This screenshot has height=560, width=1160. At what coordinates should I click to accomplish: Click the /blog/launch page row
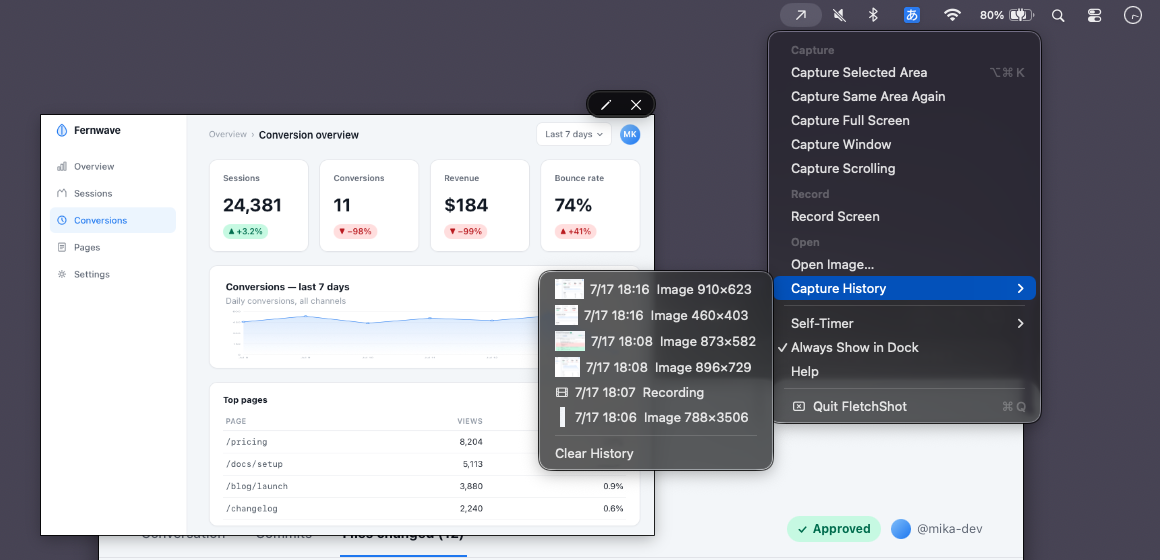(x=424, y=486)
